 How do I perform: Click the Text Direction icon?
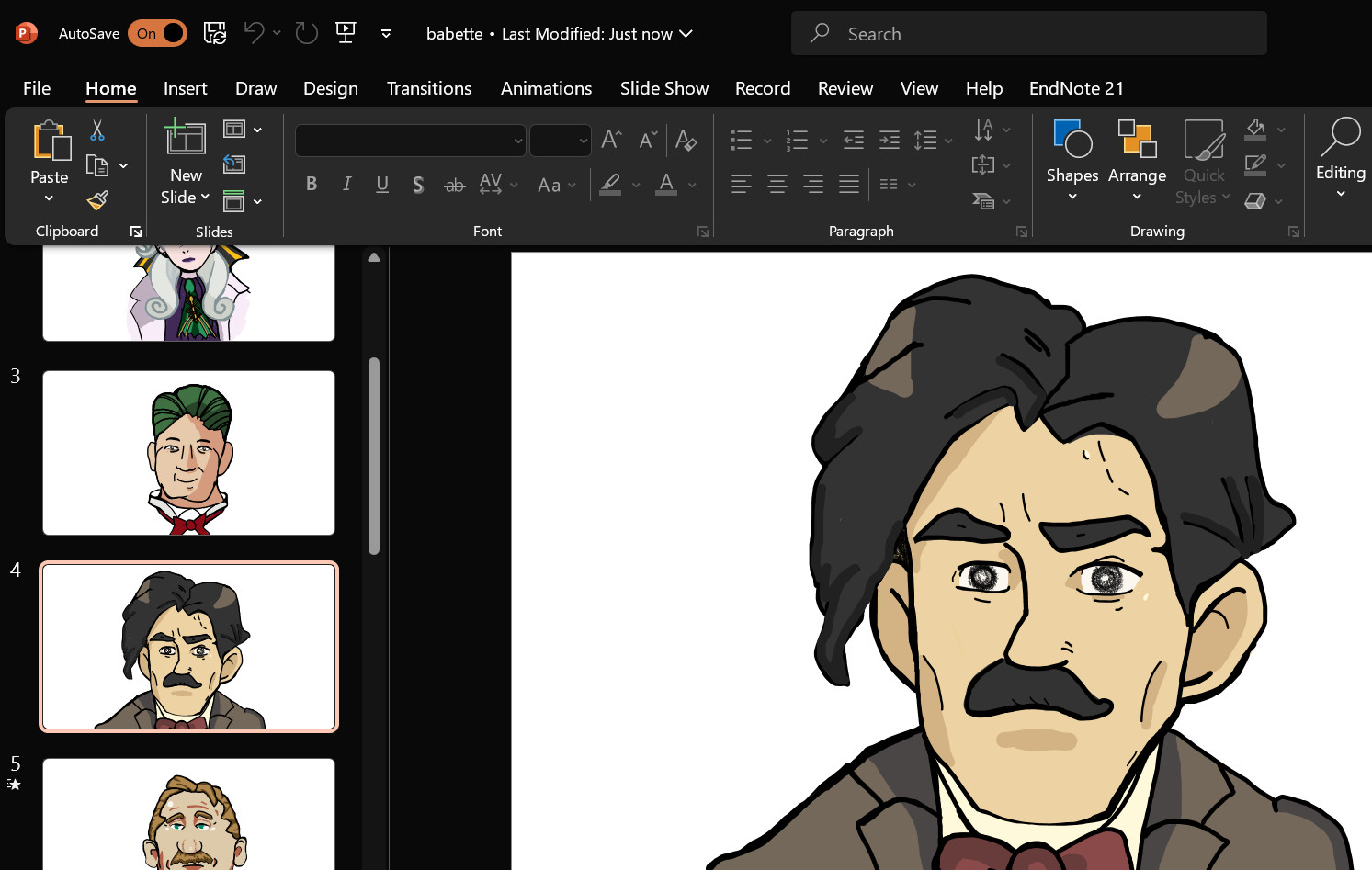click(x=983, y=130)
